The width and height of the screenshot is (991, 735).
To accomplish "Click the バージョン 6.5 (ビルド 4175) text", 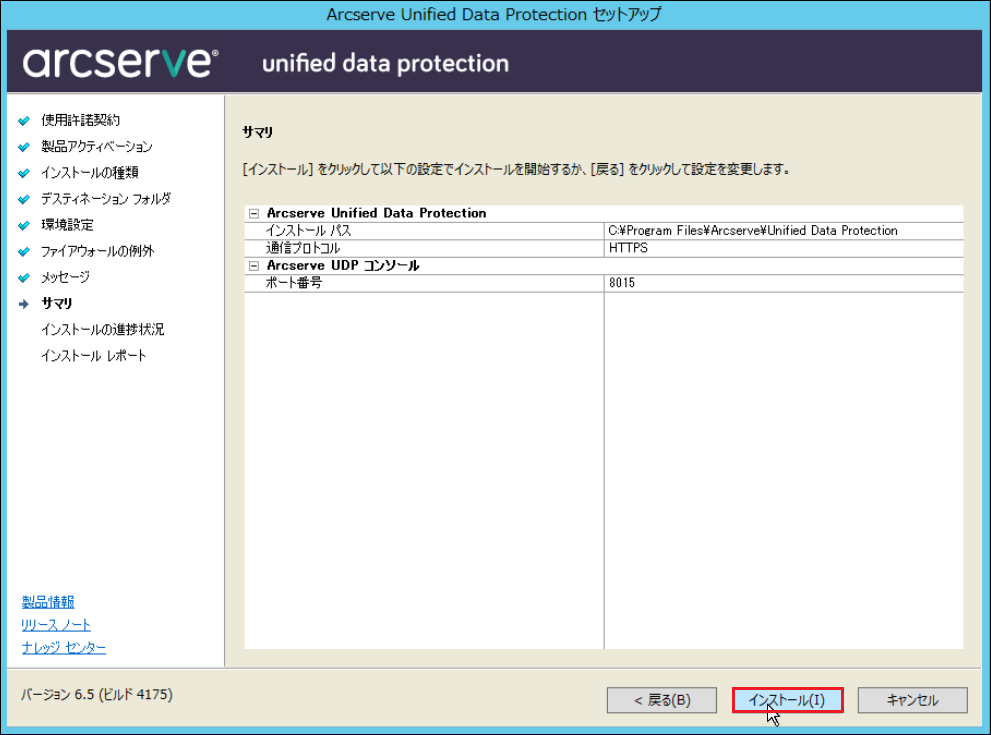I will click(x=97, y=695).
